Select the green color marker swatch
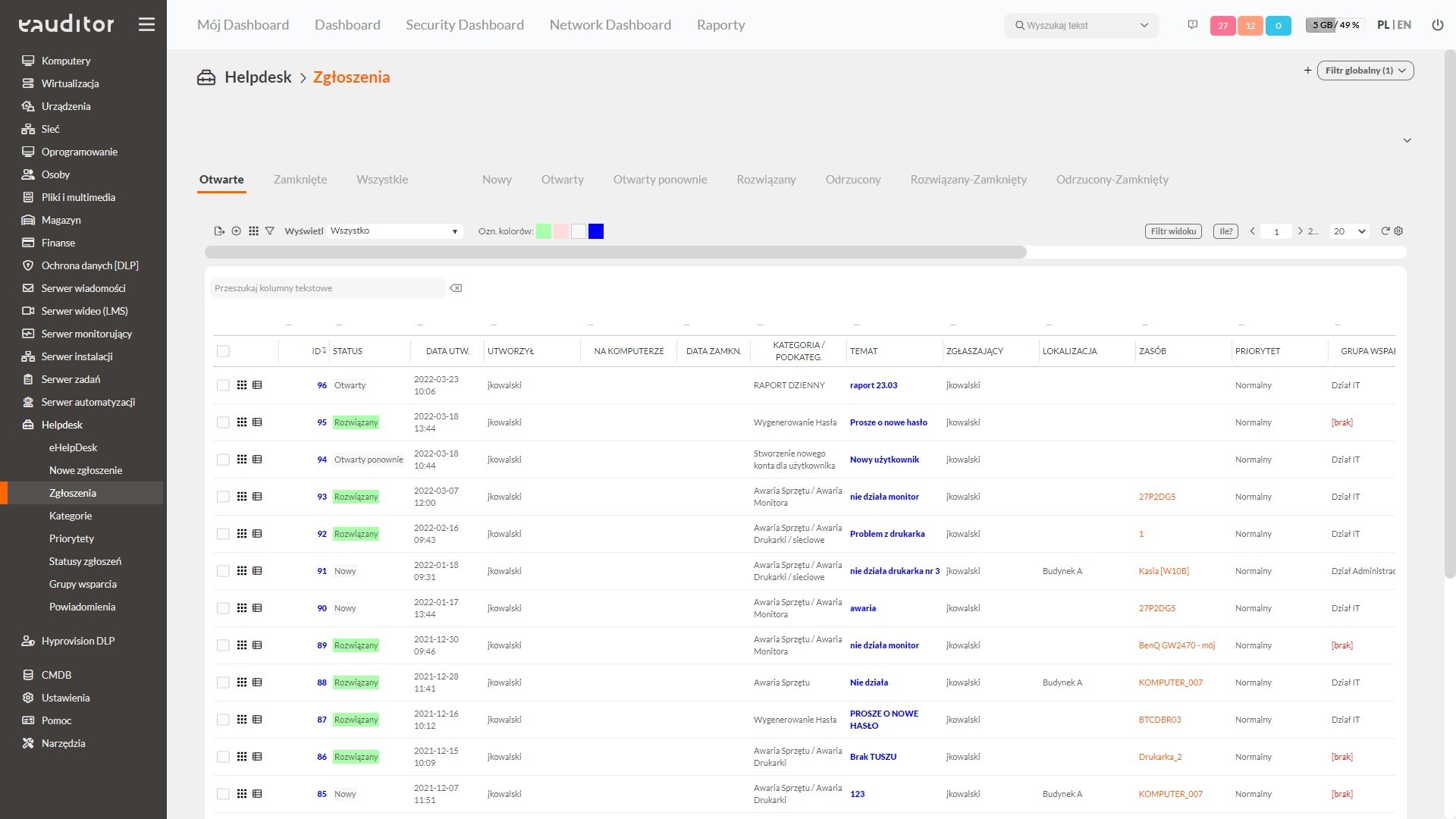1456x819 pixels. coord(544,231)
